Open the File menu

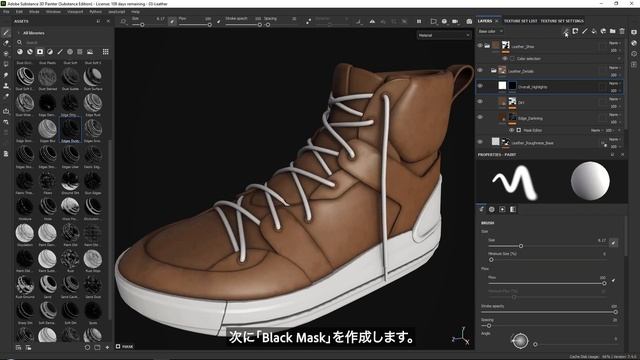[x=6, y=12]
